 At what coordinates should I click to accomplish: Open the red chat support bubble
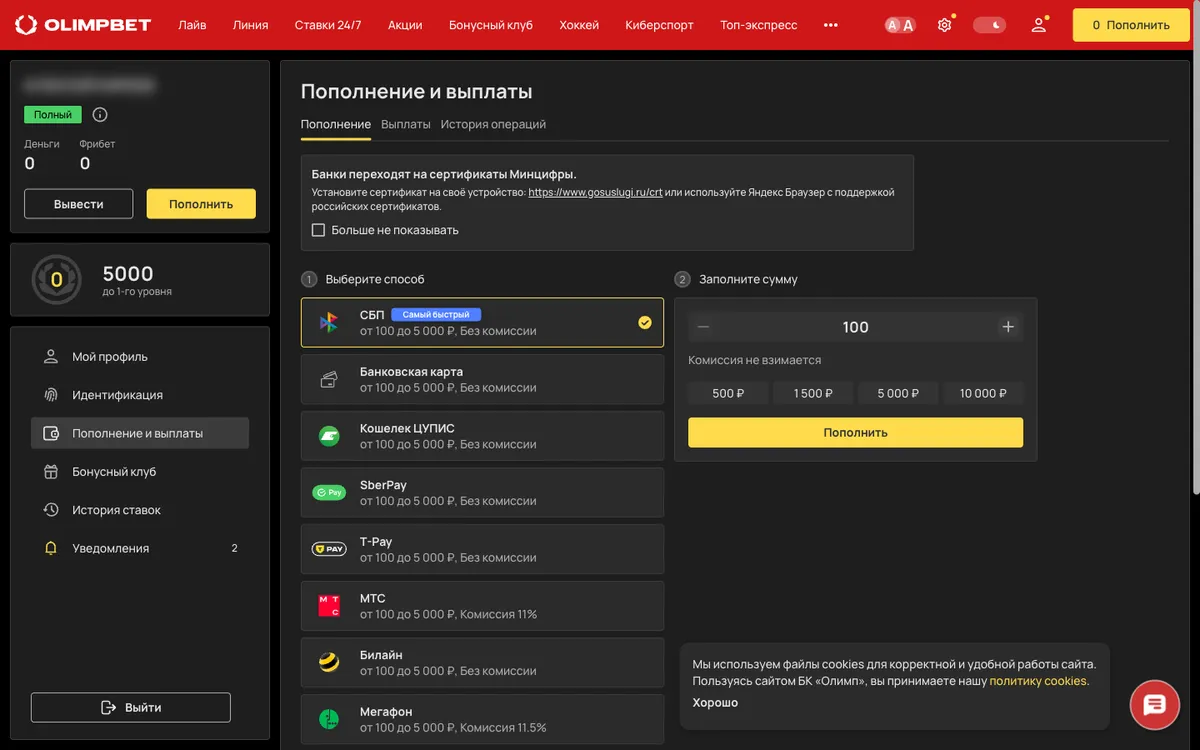point(1155,706)
